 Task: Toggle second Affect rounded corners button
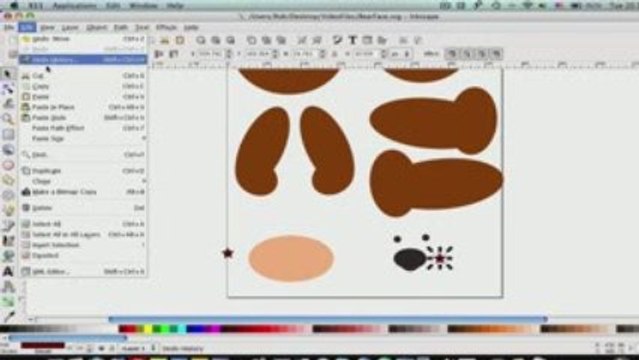tap(467, 54)
